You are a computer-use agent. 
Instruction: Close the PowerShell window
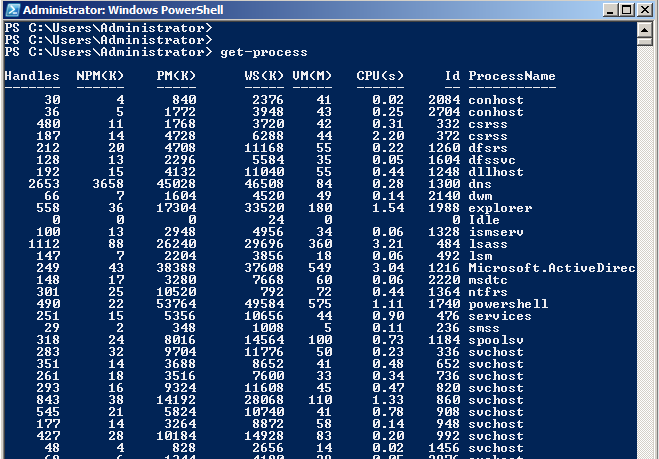click(x=645, y=10)
